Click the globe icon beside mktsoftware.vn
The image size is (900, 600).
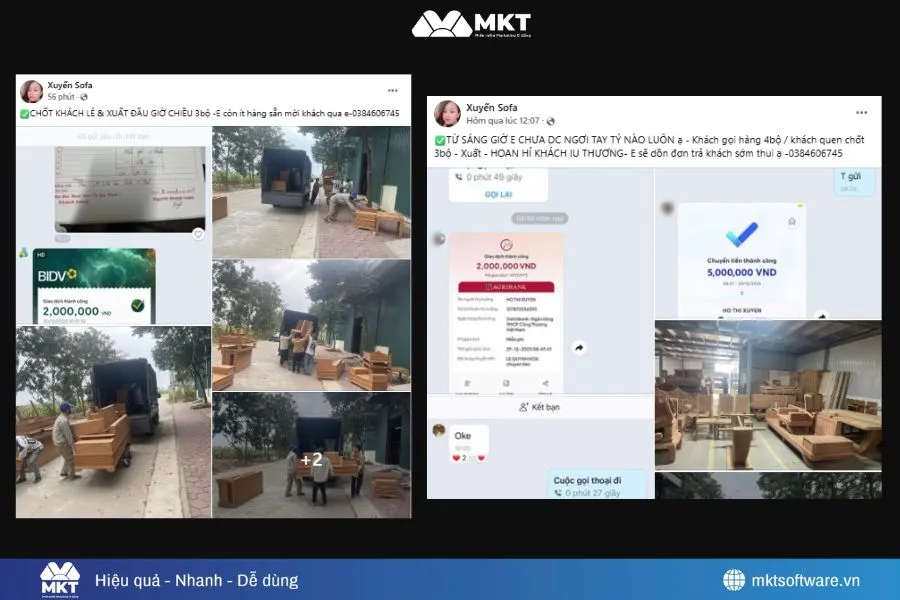(x=736, y=578)
